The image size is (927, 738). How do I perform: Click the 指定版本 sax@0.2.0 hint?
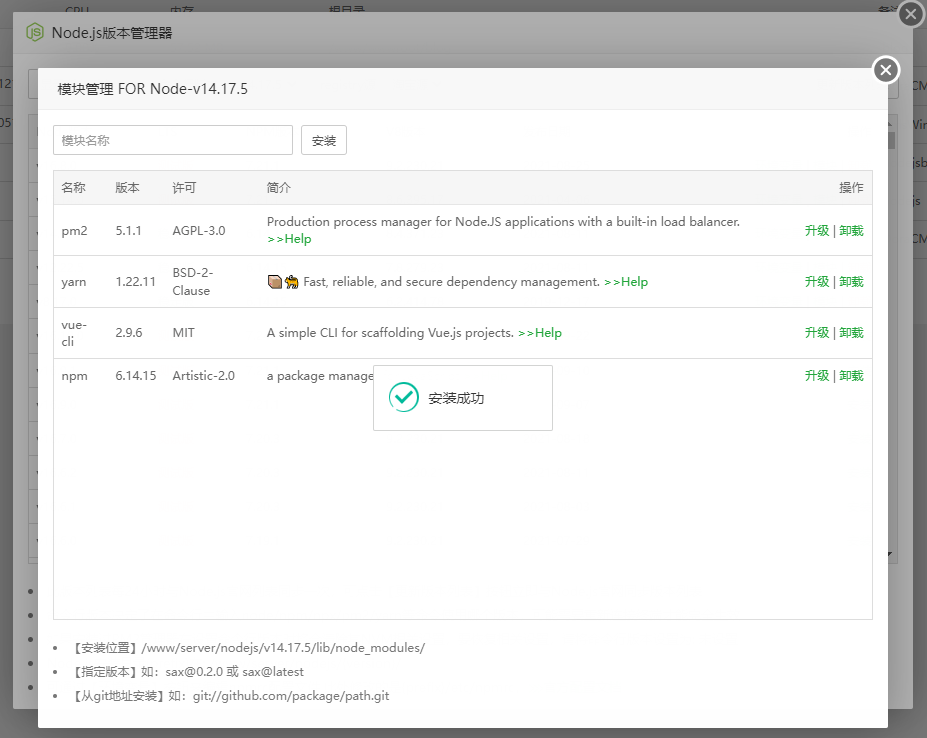tap(187, 672)
